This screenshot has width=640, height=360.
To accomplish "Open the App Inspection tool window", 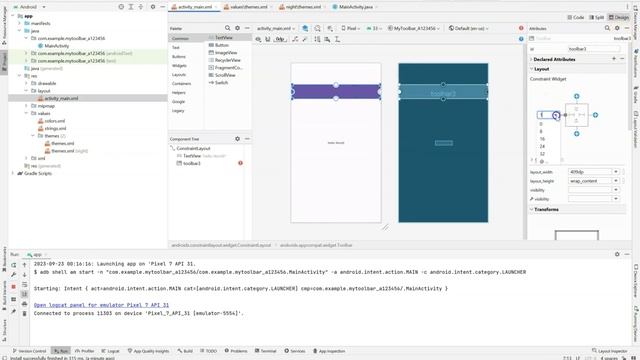I will [329, 351].
